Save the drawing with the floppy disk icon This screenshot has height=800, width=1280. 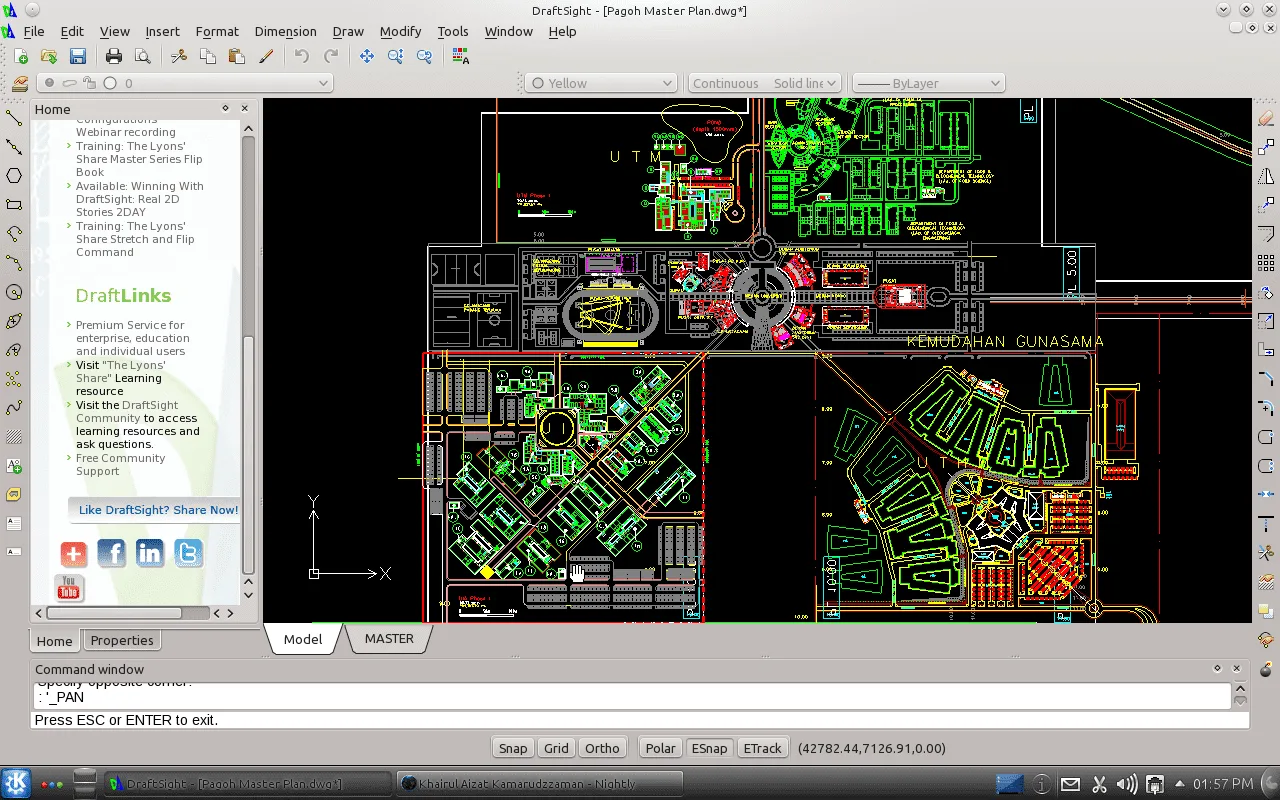pyautogui.click(x=77, y=57)
